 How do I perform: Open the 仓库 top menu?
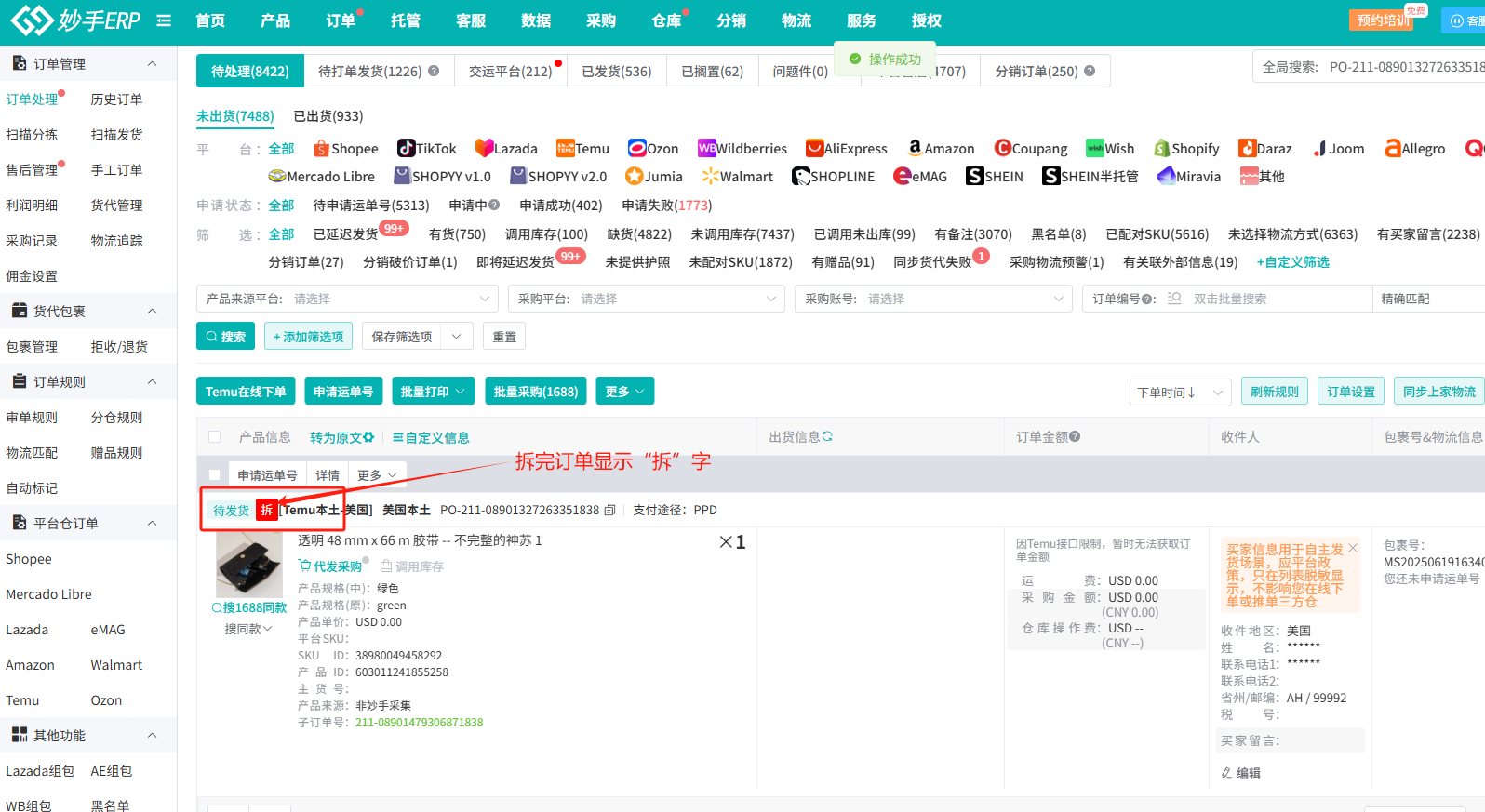tap(666, 20)
